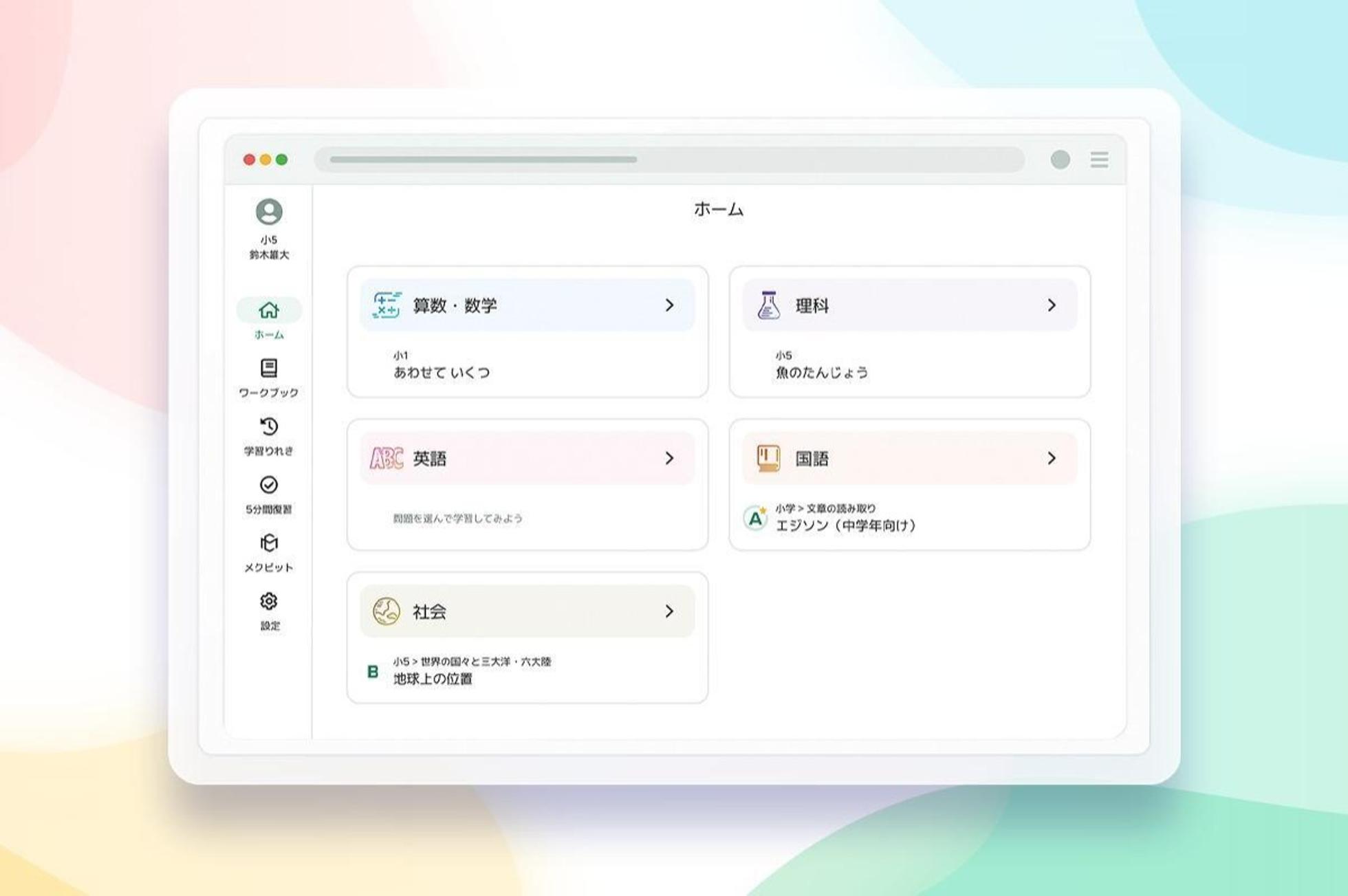Open the browser hamburger menu
The image size is (1348, 896).
1099,160
